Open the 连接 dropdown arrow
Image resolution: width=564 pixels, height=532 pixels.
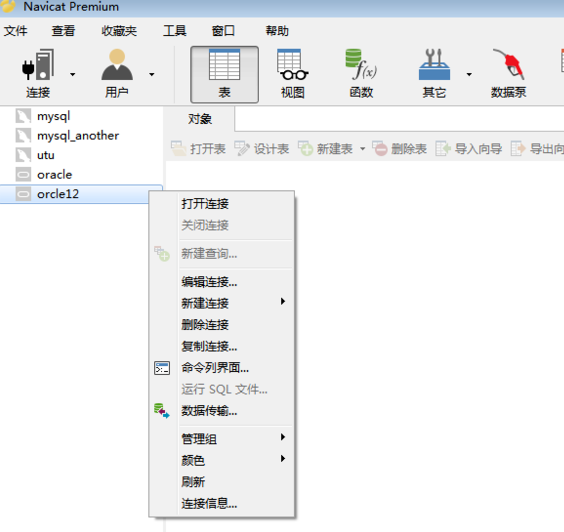coord(73,74)
